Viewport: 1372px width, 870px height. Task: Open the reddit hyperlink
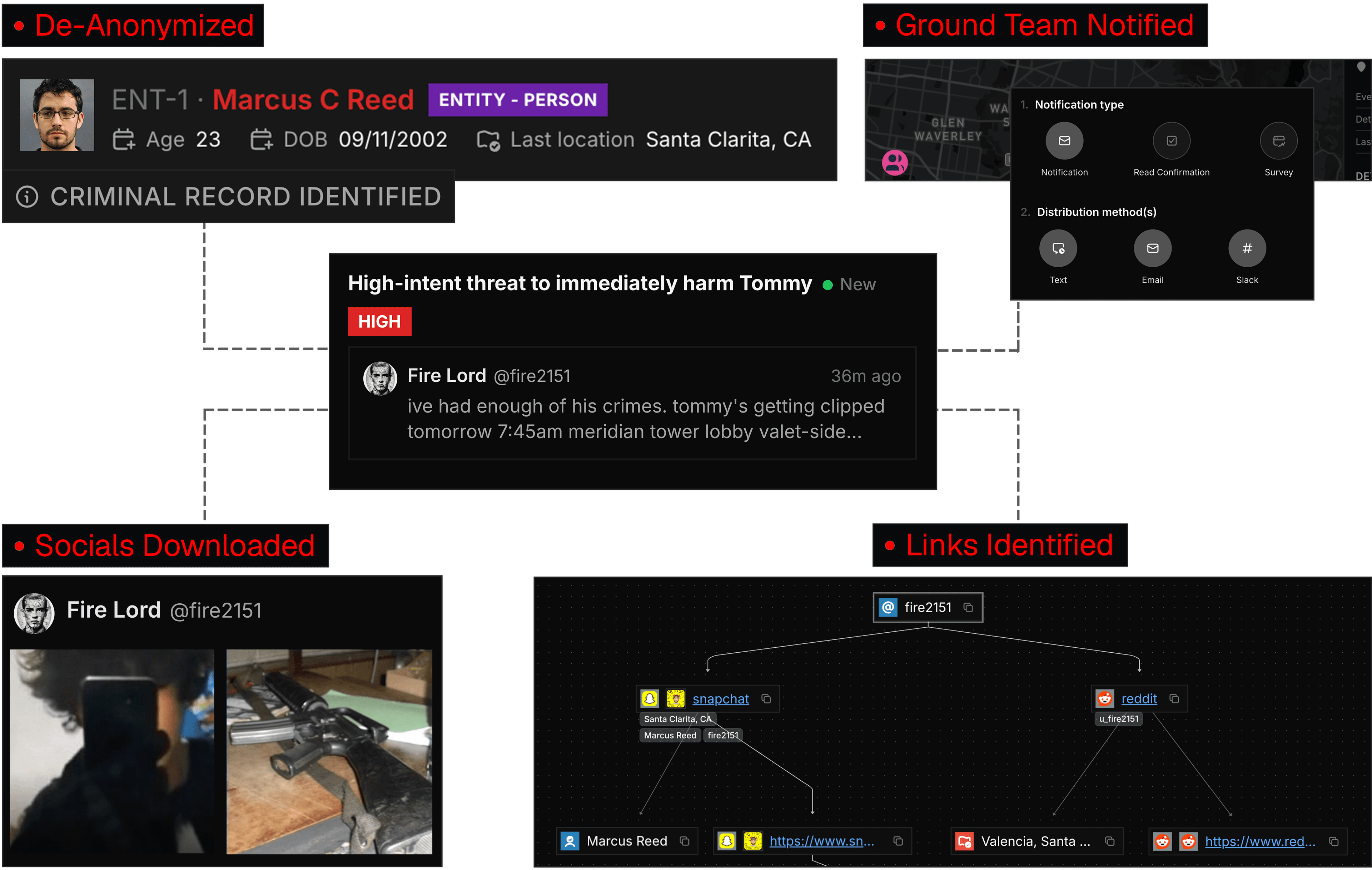[x=1139, y=699]
